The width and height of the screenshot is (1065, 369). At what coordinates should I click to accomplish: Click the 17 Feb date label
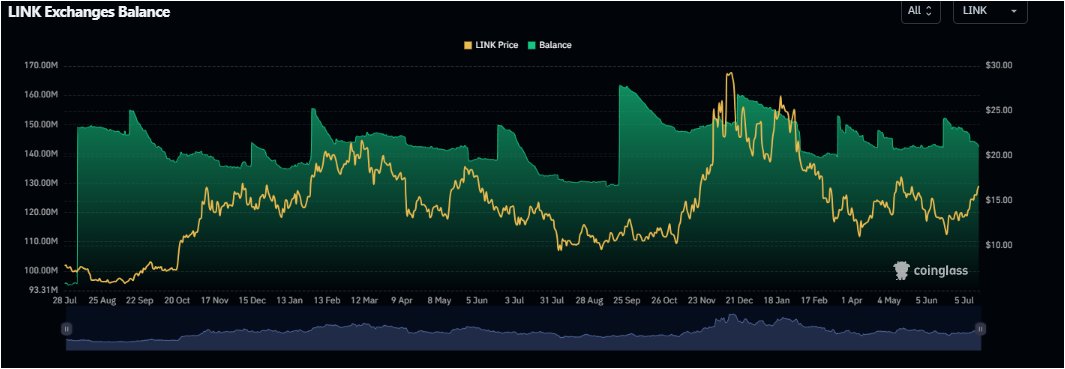[x=814, y=300]
